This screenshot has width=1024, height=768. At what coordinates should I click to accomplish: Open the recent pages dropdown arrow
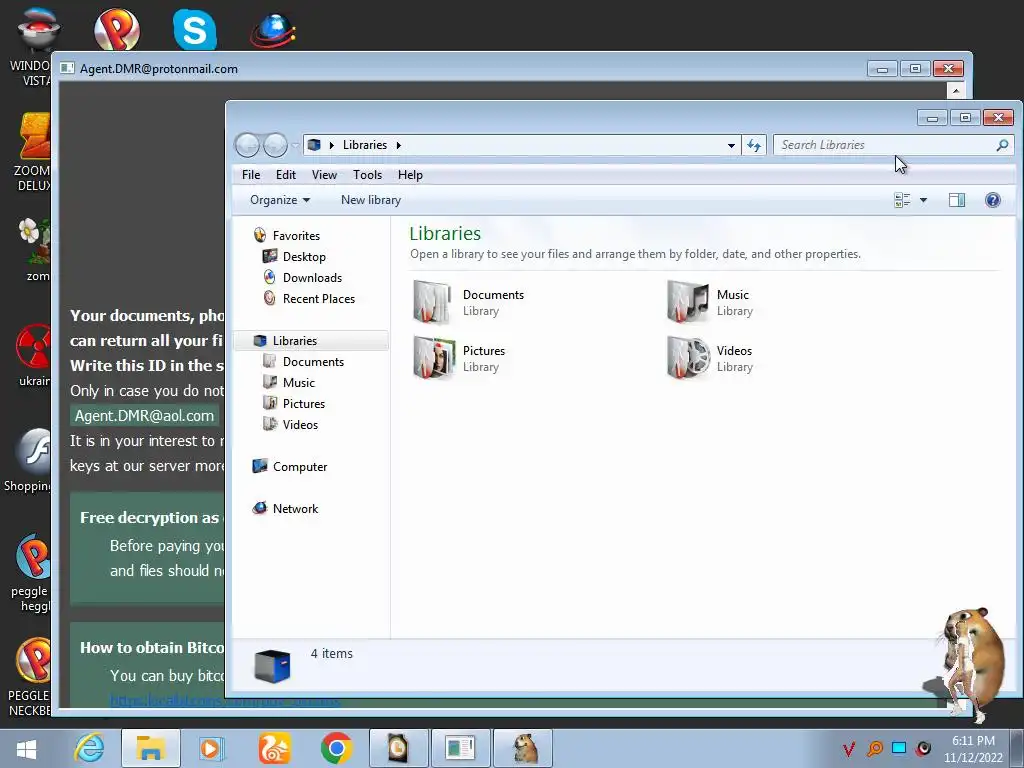pos(295,145)
